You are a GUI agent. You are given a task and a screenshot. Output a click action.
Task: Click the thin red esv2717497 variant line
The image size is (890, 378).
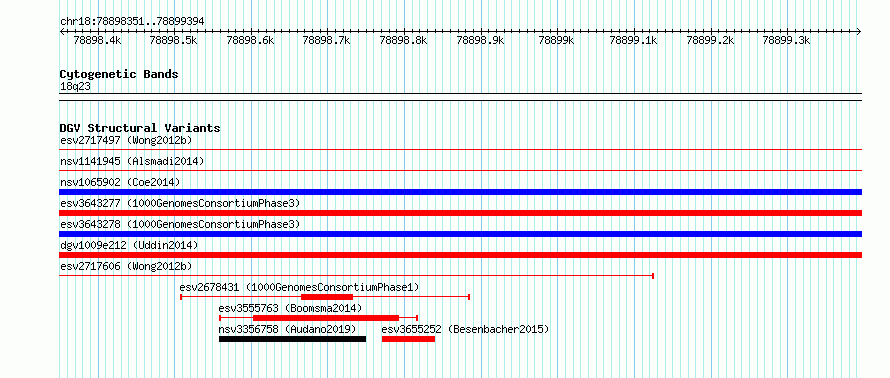point(460,150)
